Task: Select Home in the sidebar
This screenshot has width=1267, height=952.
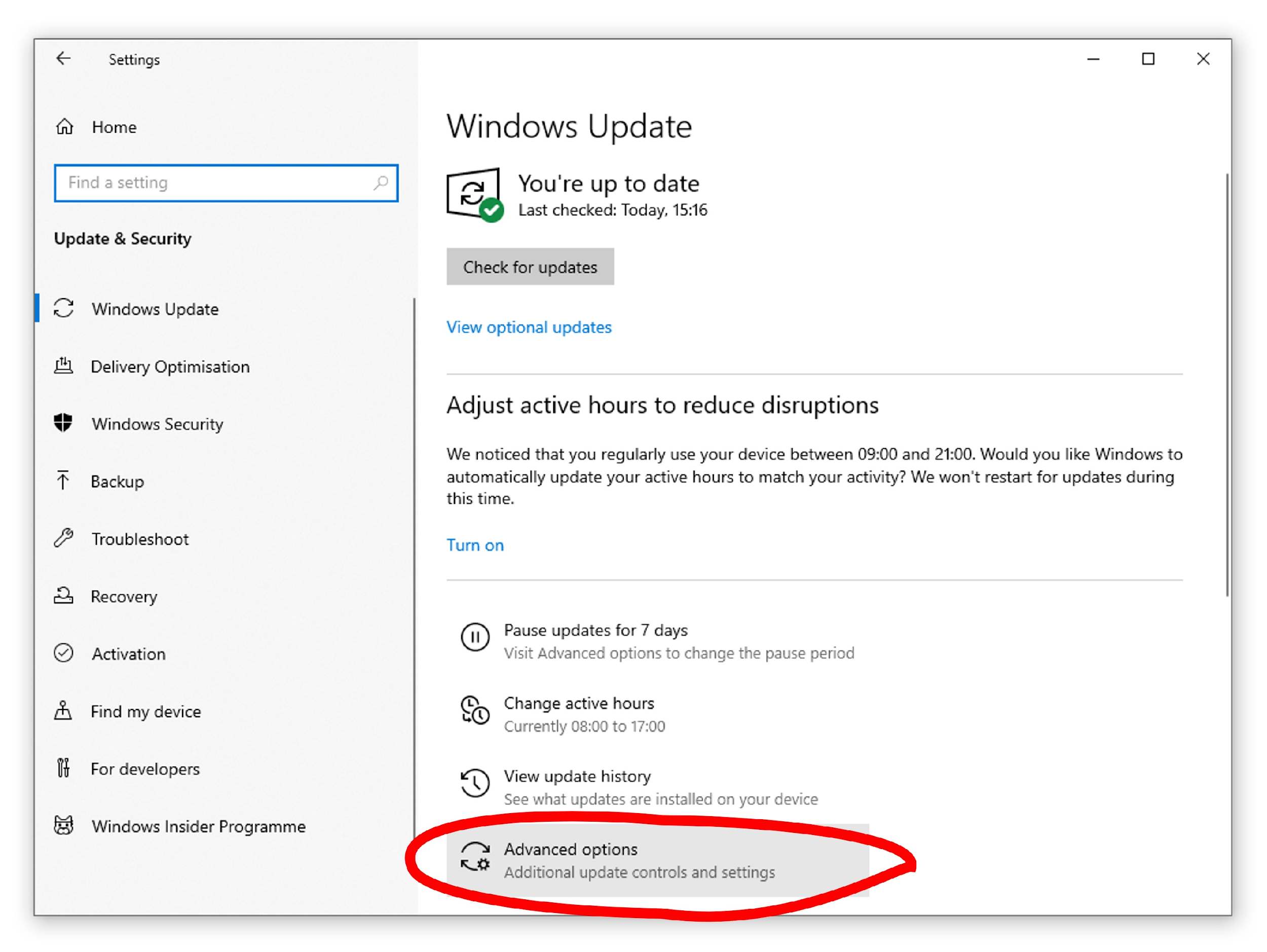Action: click(114, 127)
